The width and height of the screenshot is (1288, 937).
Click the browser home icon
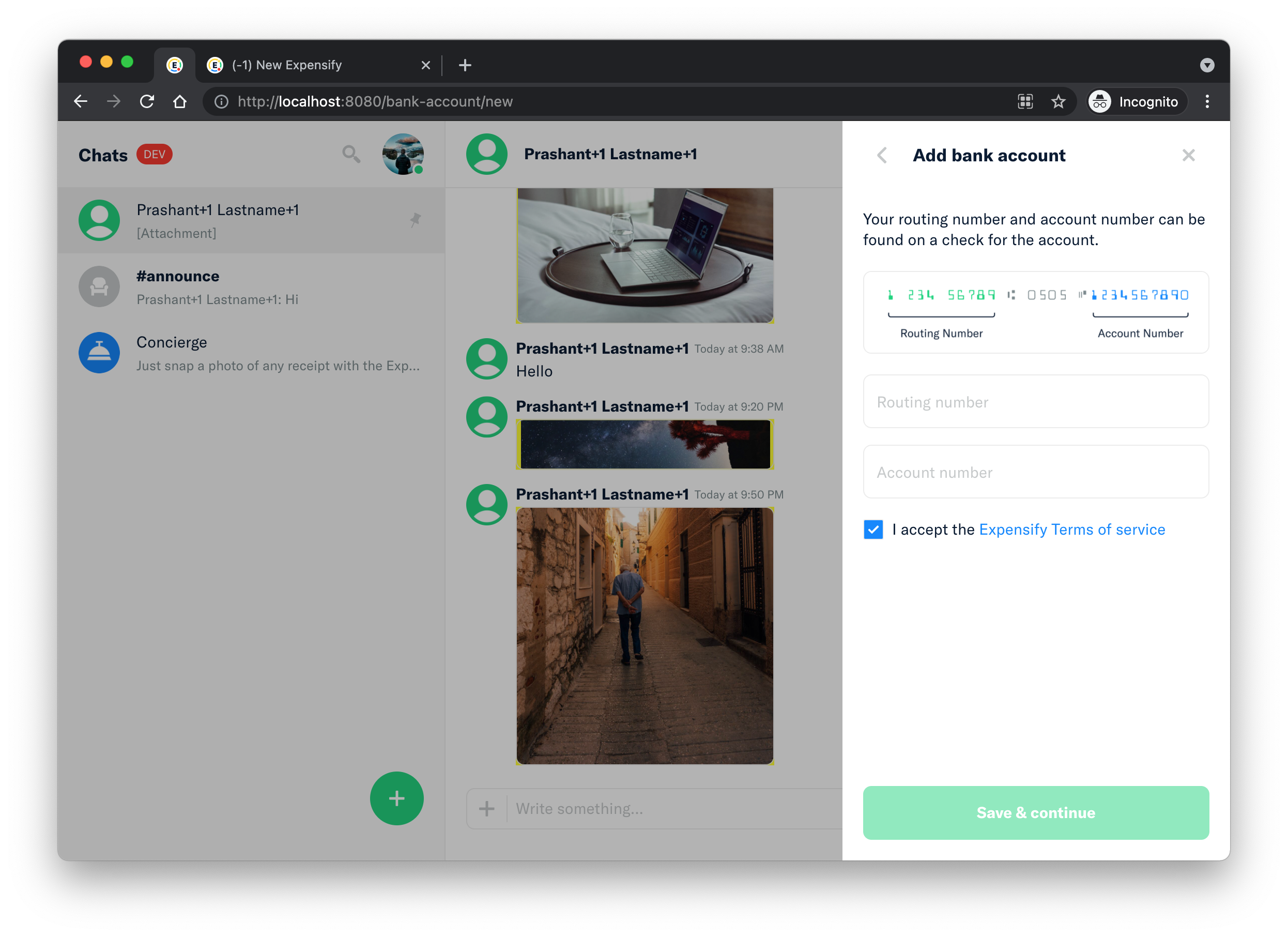[x=180, y=102]
